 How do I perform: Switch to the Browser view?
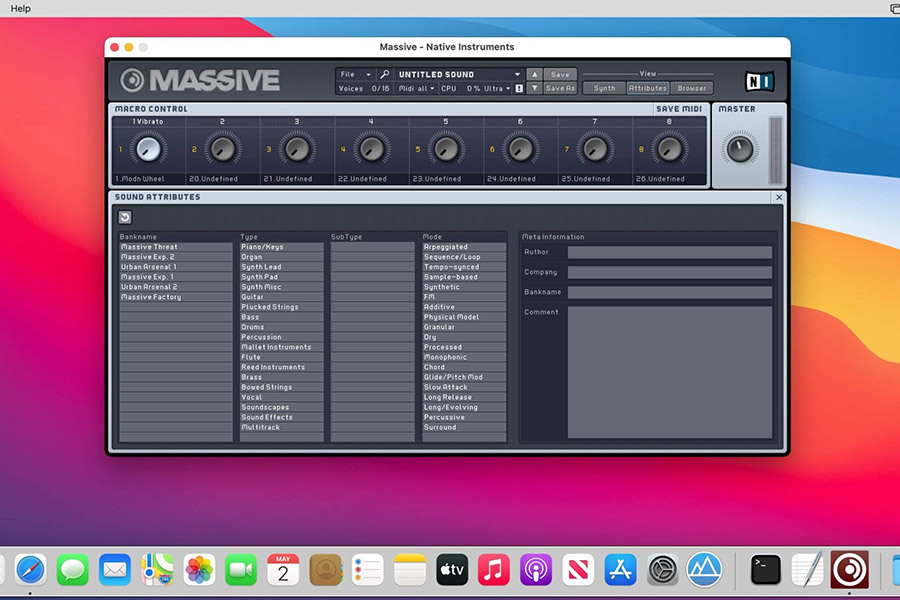[x=692, y=88]
